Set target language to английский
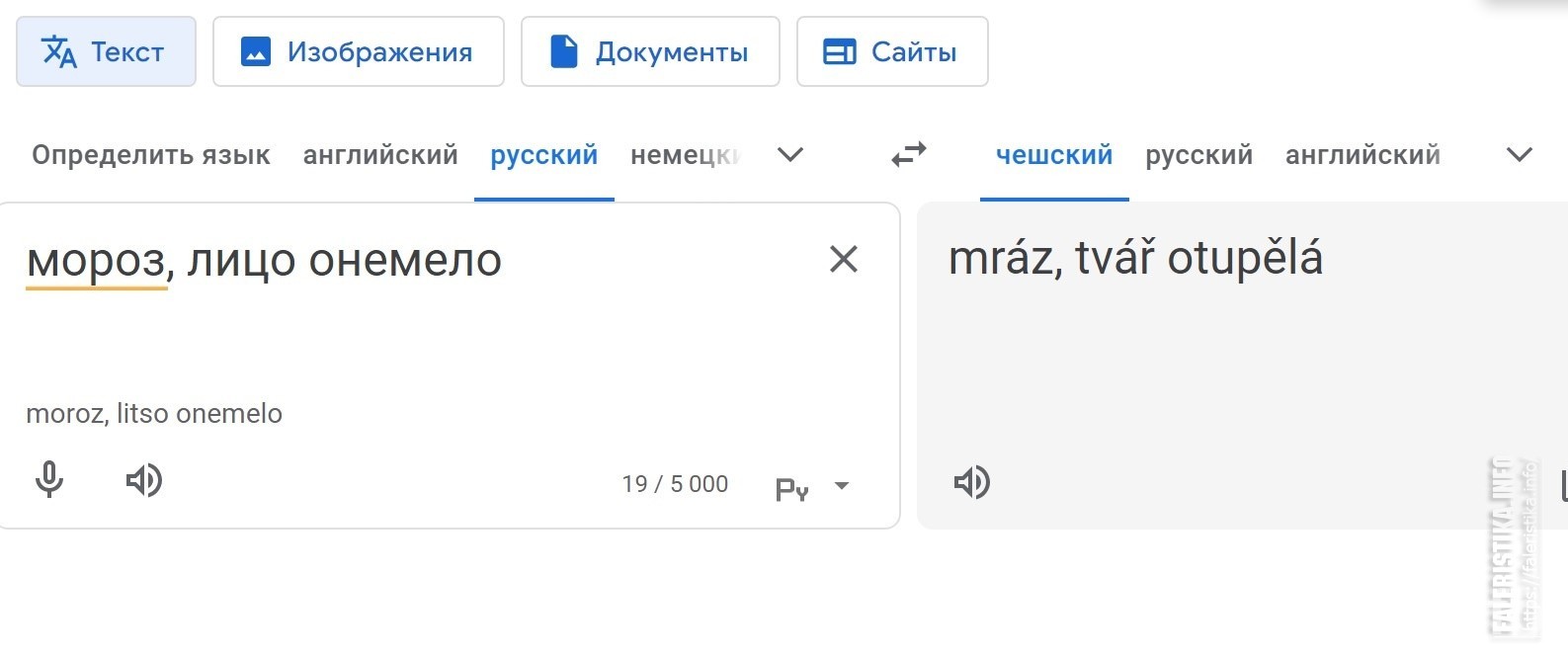This screenshot has width=1568, height=657. [1362, 155]
